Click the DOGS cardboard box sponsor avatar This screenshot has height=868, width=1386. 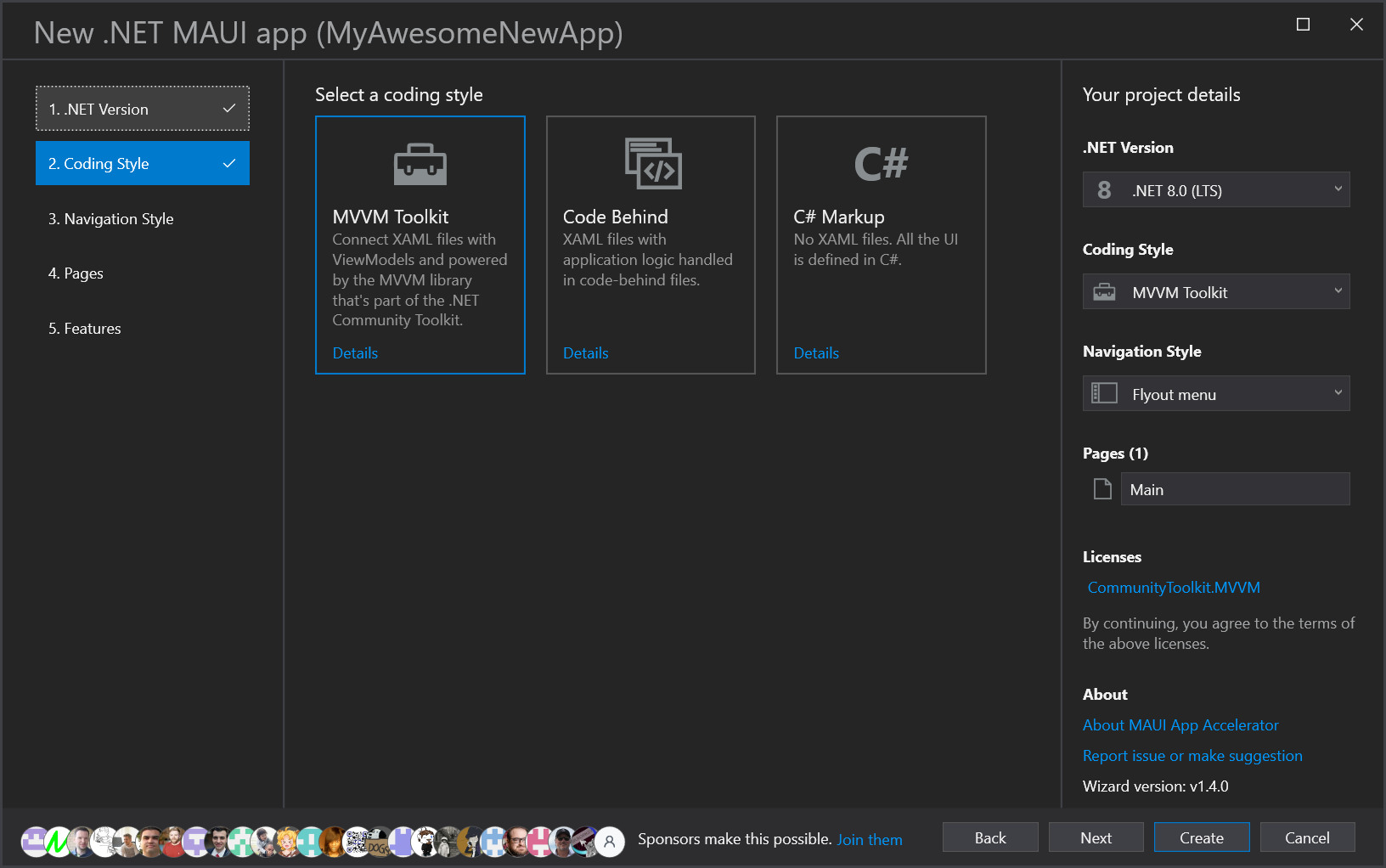(378, 842)
